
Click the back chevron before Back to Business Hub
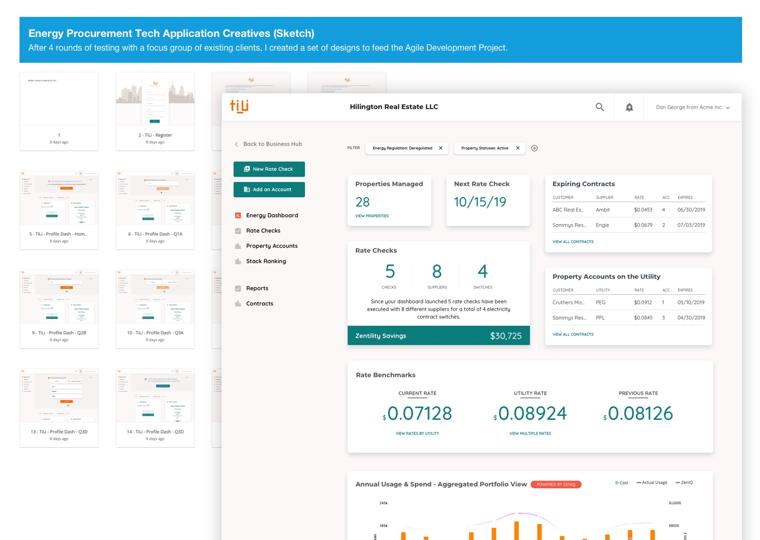(x=236, y=144)
